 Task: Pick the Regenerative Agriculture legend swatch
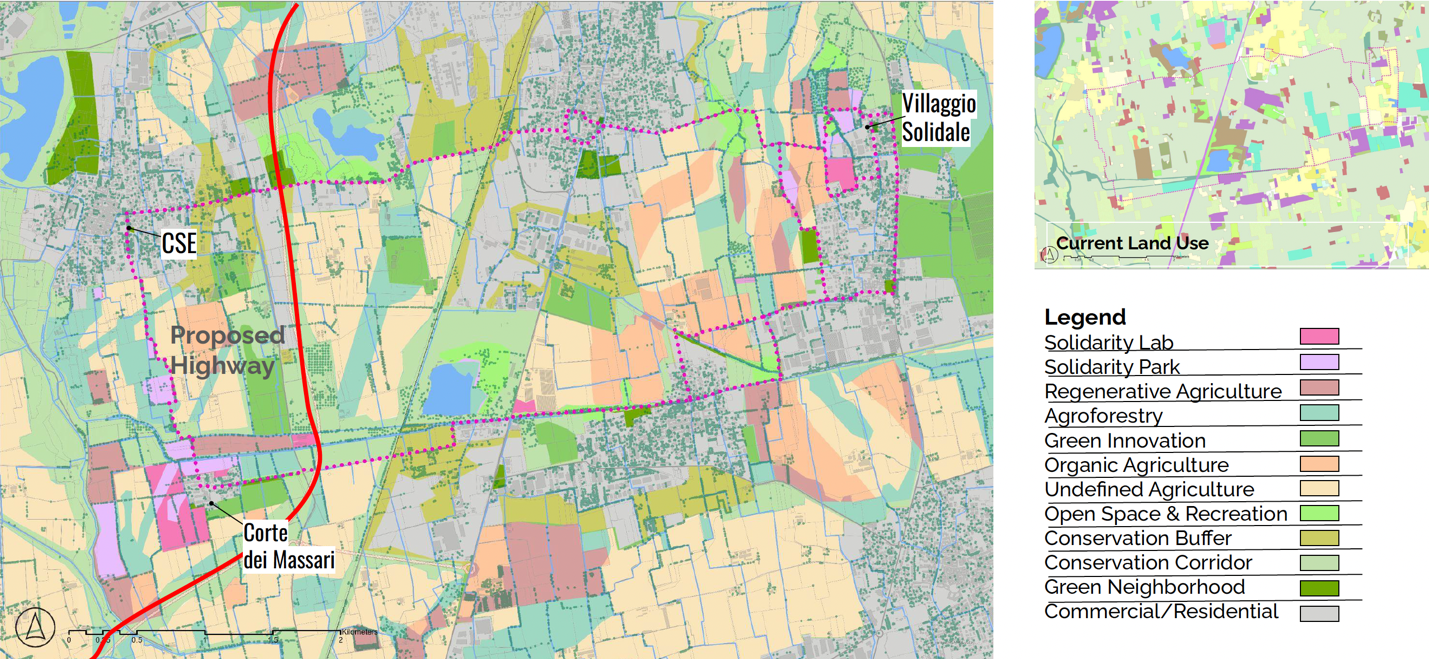point(1319,387)
